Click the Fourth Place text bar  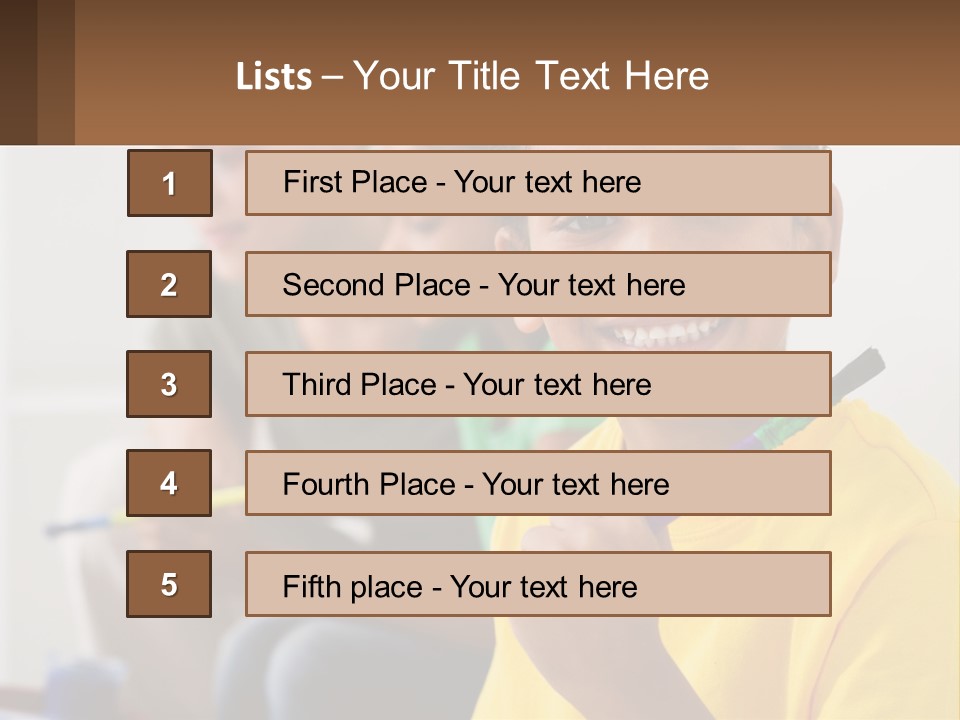click(x=538, y=484)
